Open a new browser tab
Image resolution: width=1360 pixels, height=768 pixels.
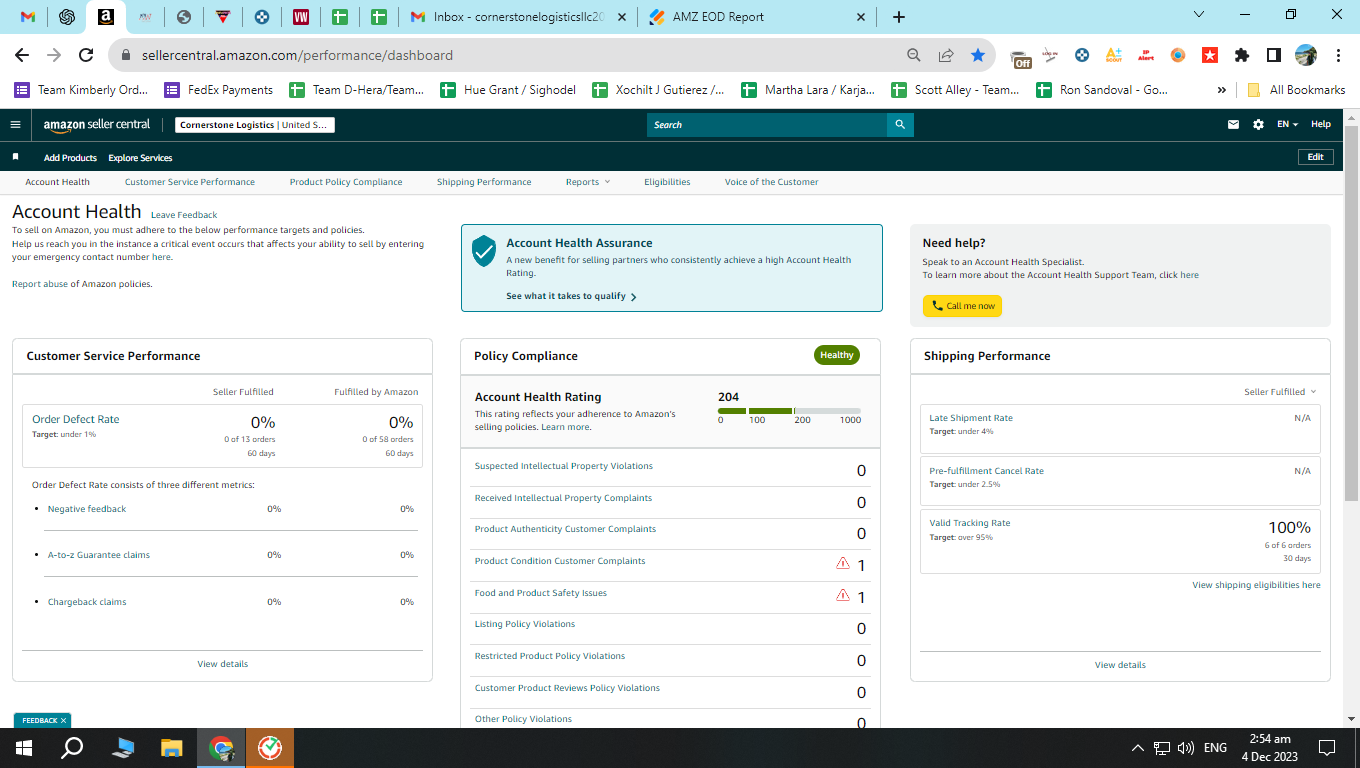click(899, 17)
